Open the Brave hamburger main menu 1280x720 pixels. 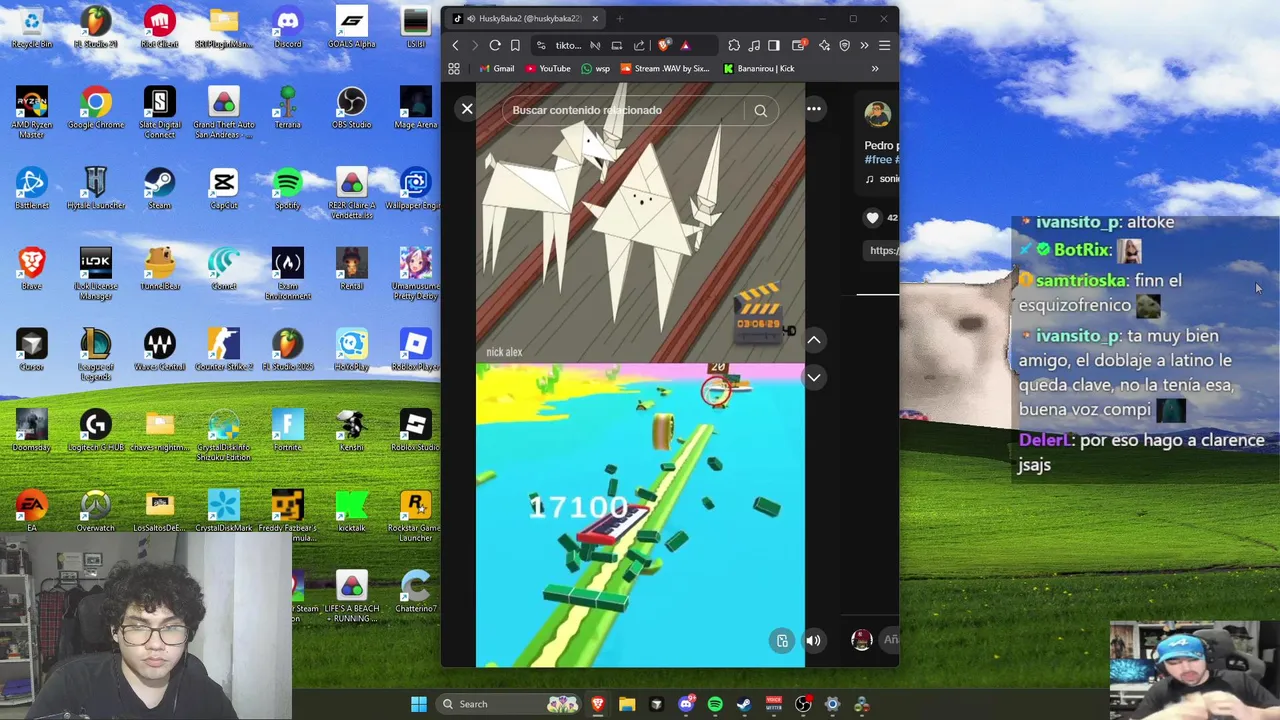(884, 45)
